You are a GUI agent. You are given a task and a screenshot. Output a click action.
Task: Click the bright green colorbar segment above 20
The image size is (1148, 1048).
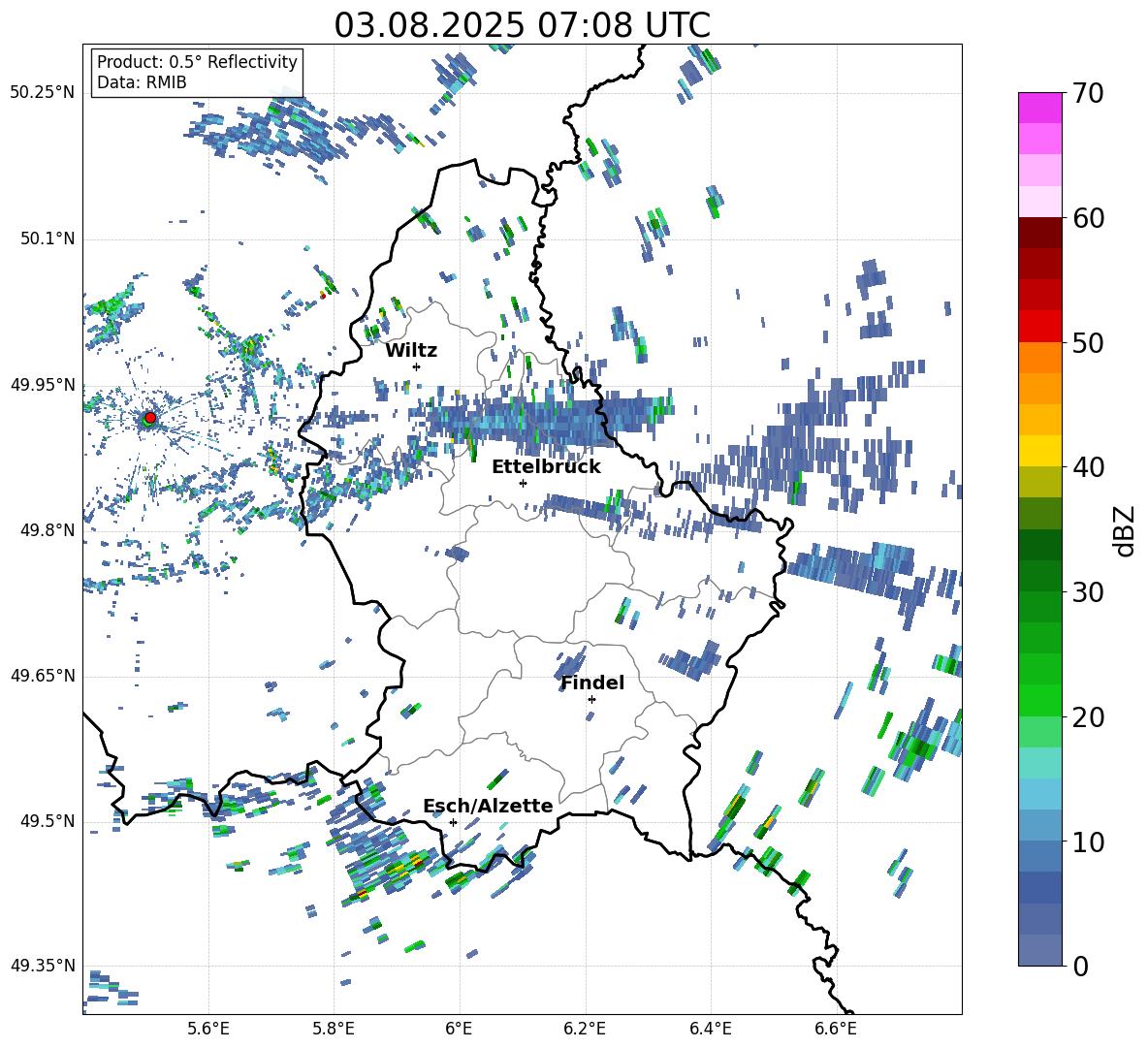[1039, 700]
